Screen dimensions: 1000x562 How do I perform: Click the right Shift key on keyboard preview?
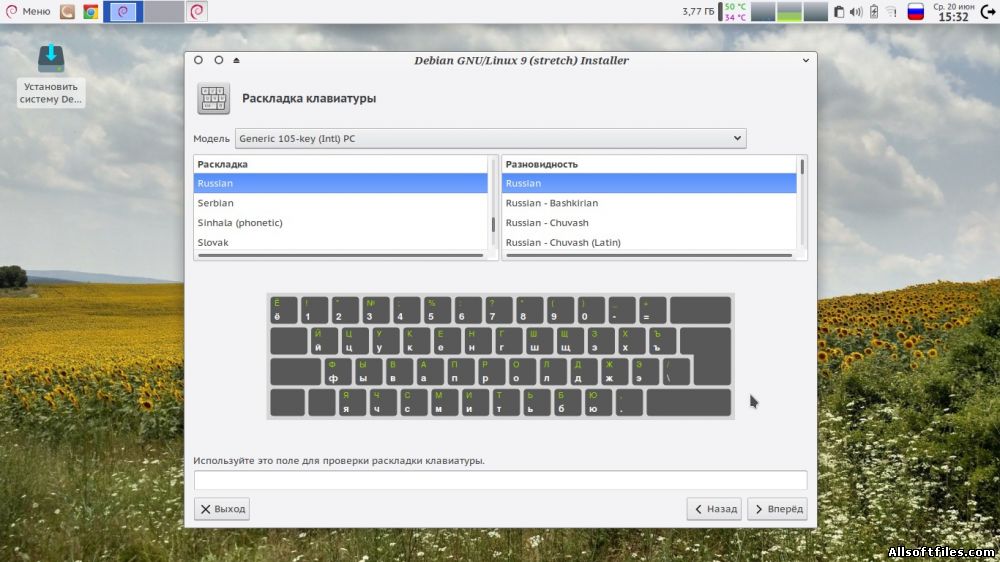pyautogui.click(x=689, y=403)
